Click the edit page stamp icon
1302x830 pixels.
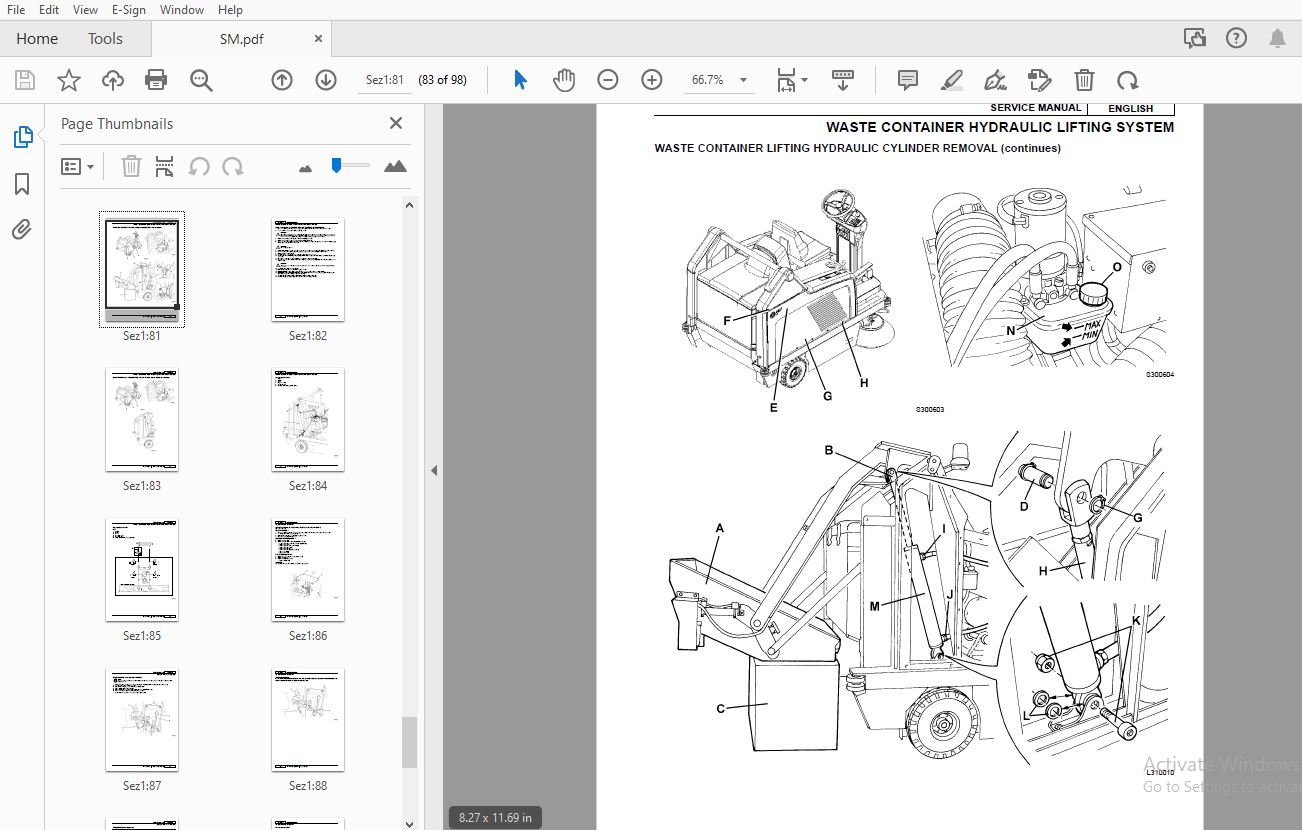pos(1040,80)
